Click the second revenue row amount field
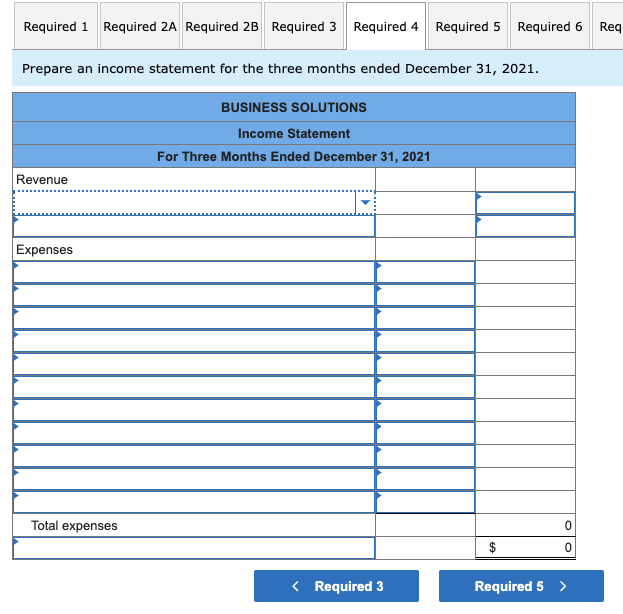This screenshot has width=623, height=614. [x=525, y=226]
